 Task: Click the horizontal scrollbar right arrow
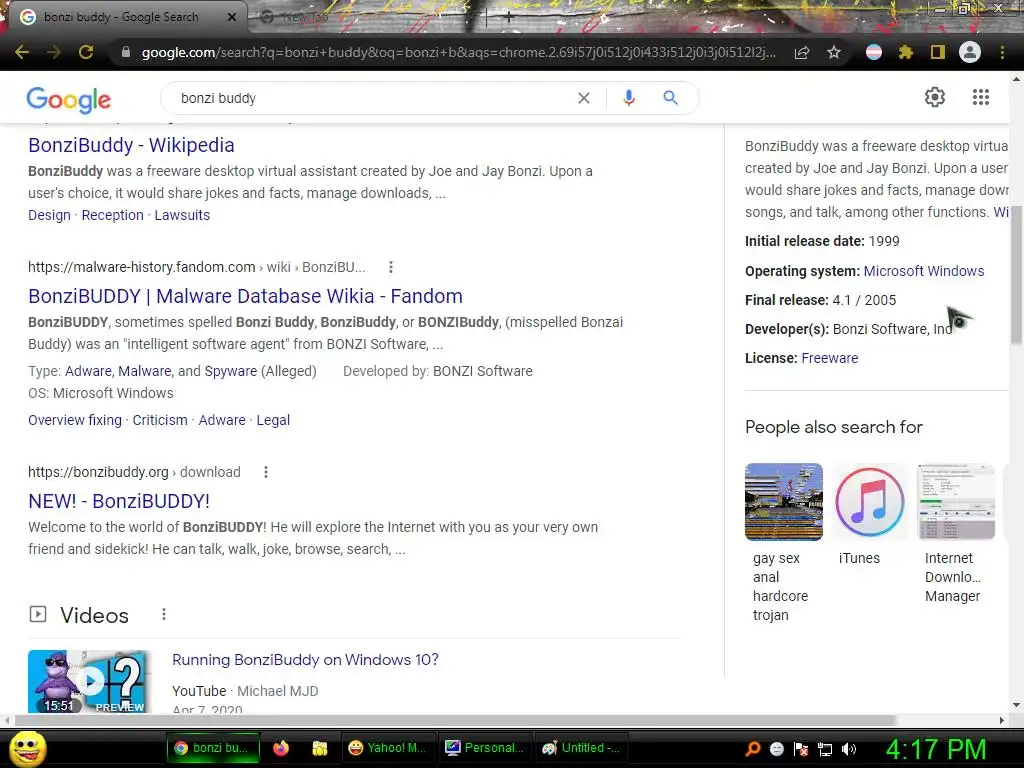click(1002, 720)
